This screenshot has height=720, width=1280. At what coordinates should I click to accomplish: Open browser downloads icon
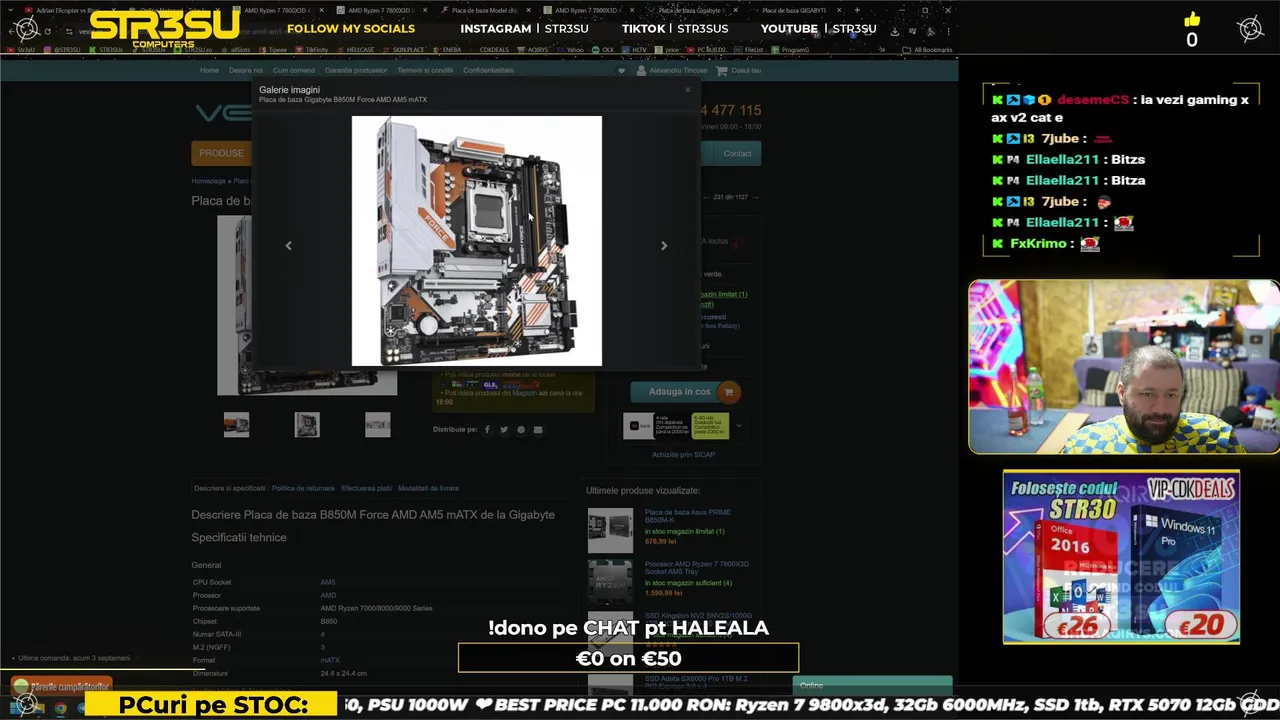[895, 30]
